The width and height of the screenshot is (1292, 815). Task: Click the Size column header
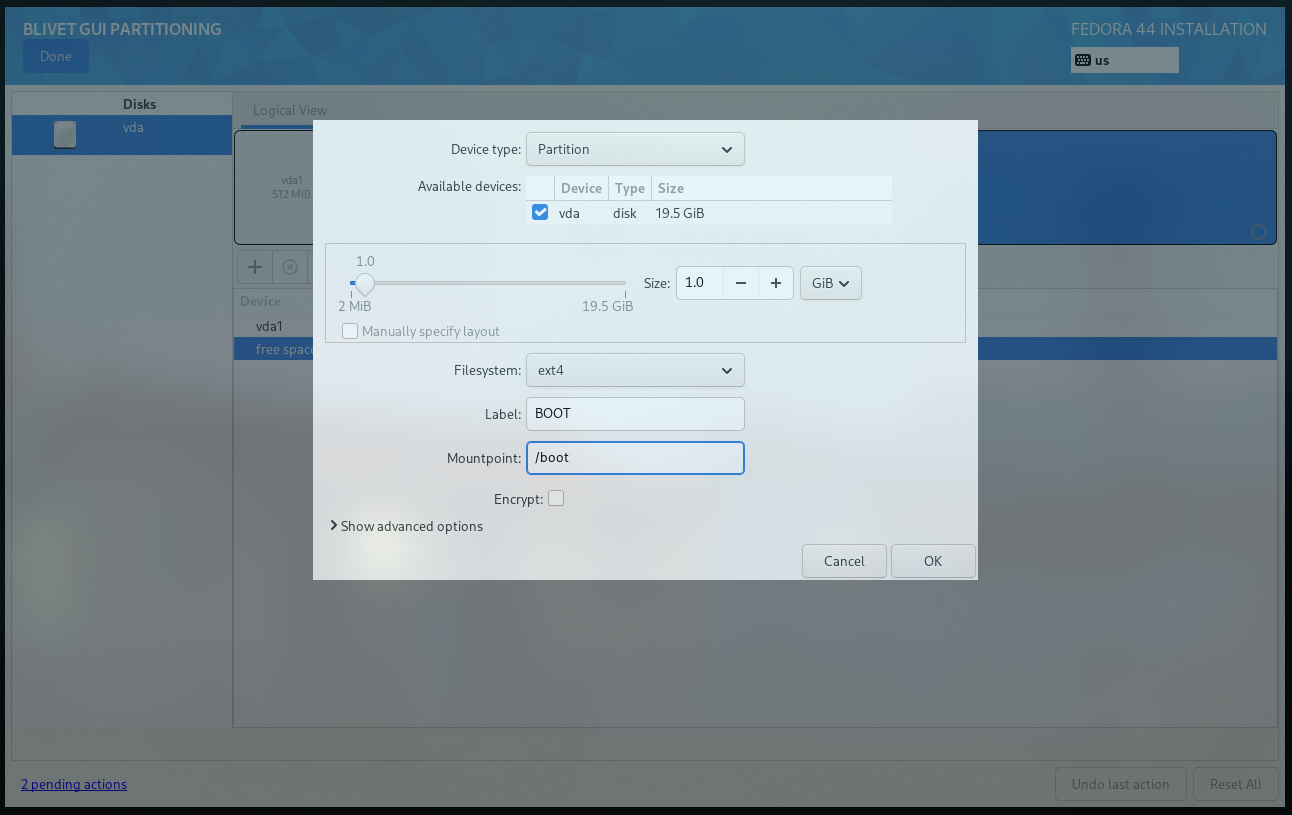[771, 188]
